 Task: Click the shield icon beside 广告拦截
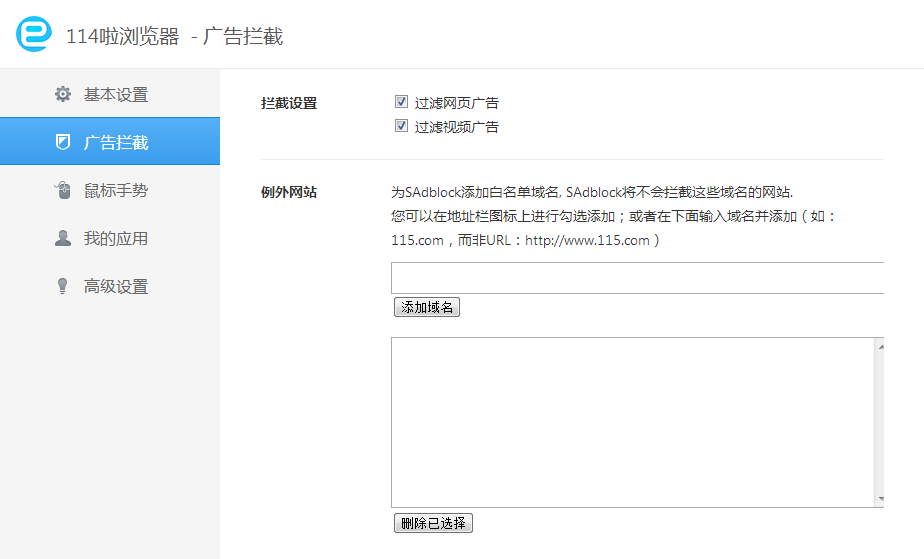coord(63,142)
